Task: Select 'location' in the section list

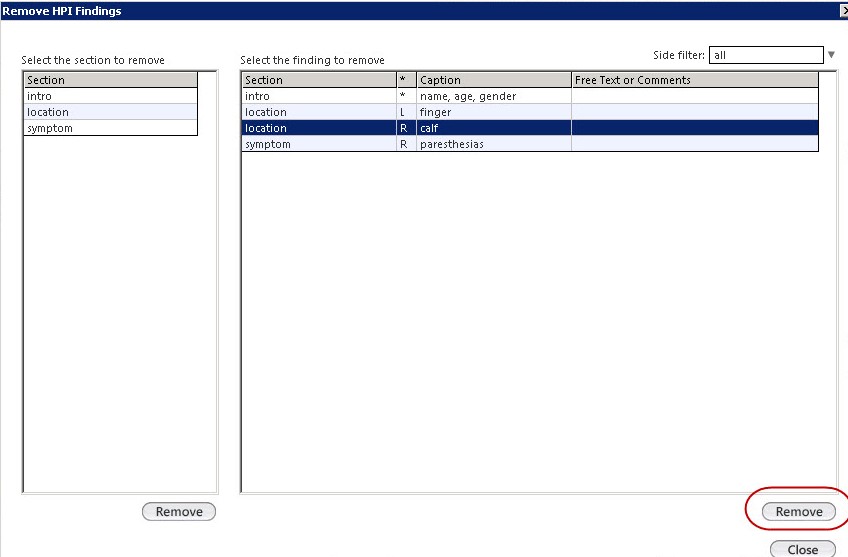Action: pyautogui.click(x=111, y=112)
